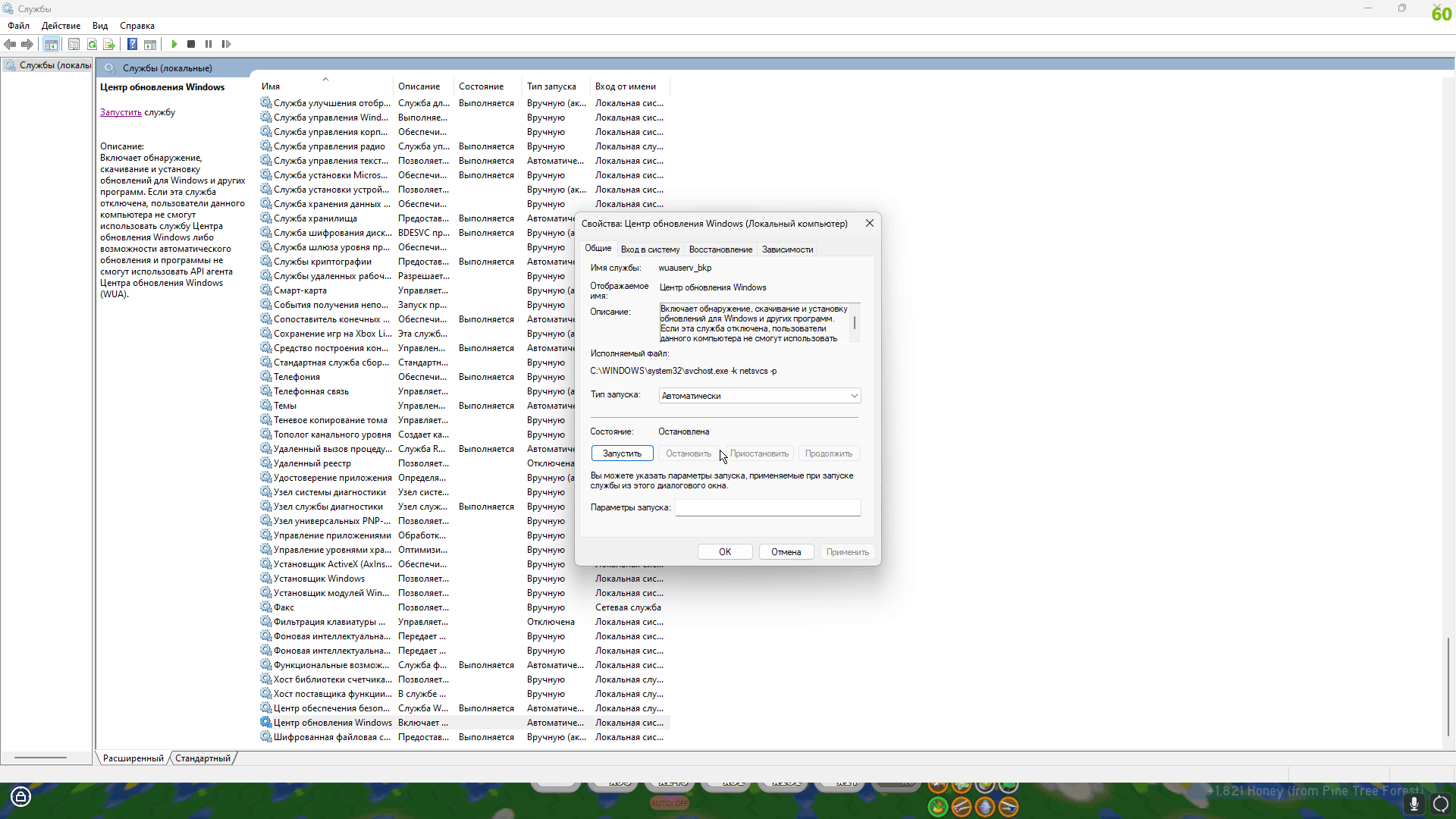Click the green Start service toolbar icon

click(174, 44)
